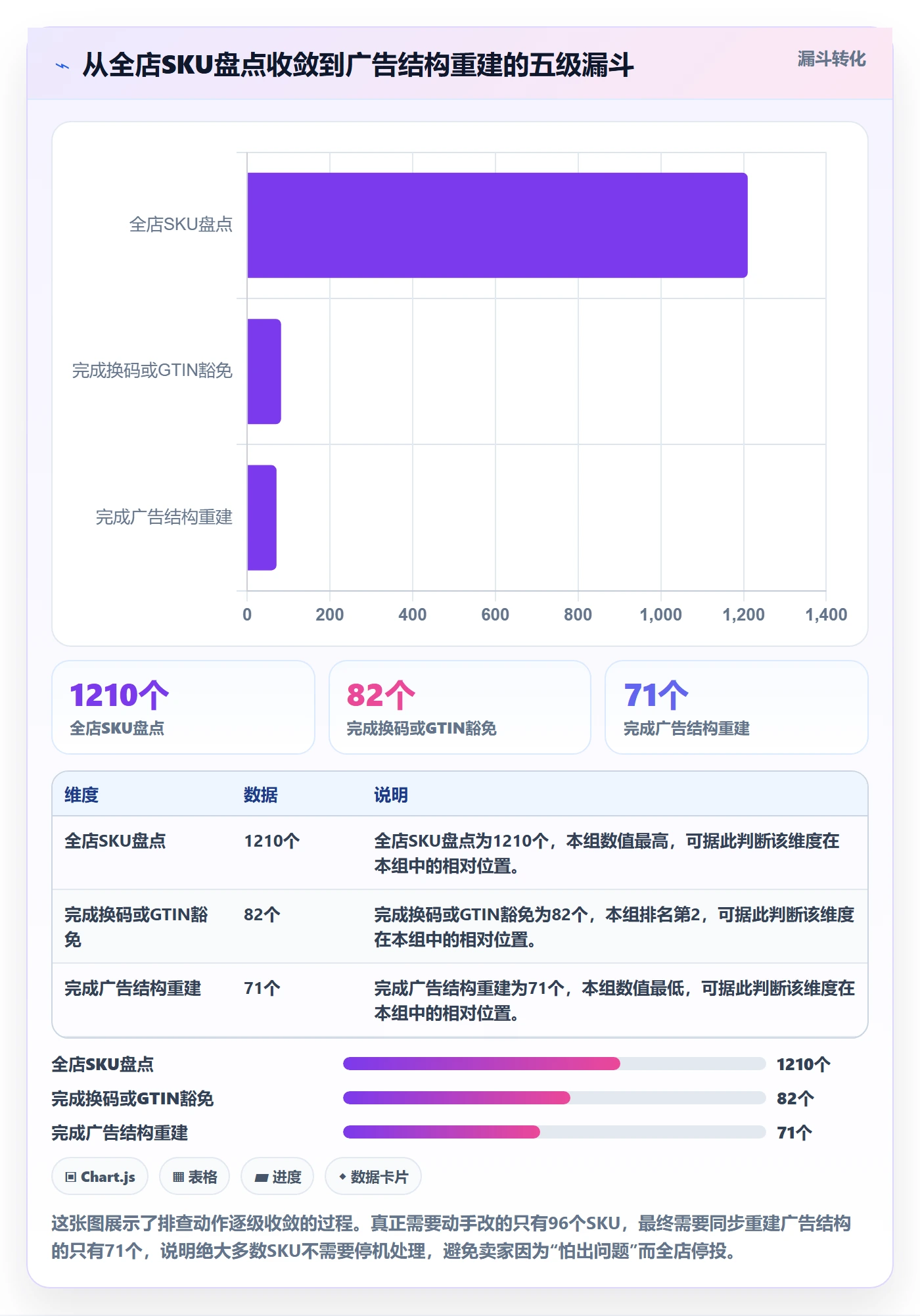This screenshot has height=1316, width=920.
Task: Click the 说明 table column header
Action: 391,795
